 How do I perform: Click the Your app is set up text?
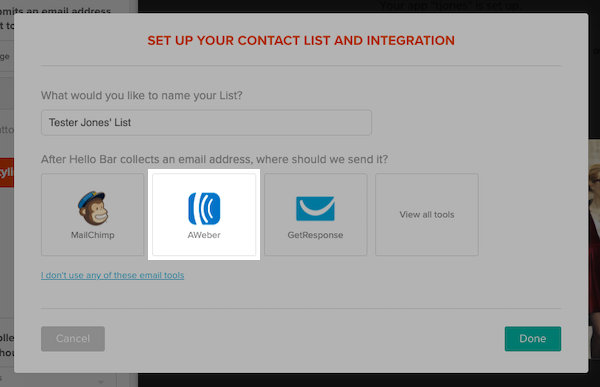tap(449, 6)
